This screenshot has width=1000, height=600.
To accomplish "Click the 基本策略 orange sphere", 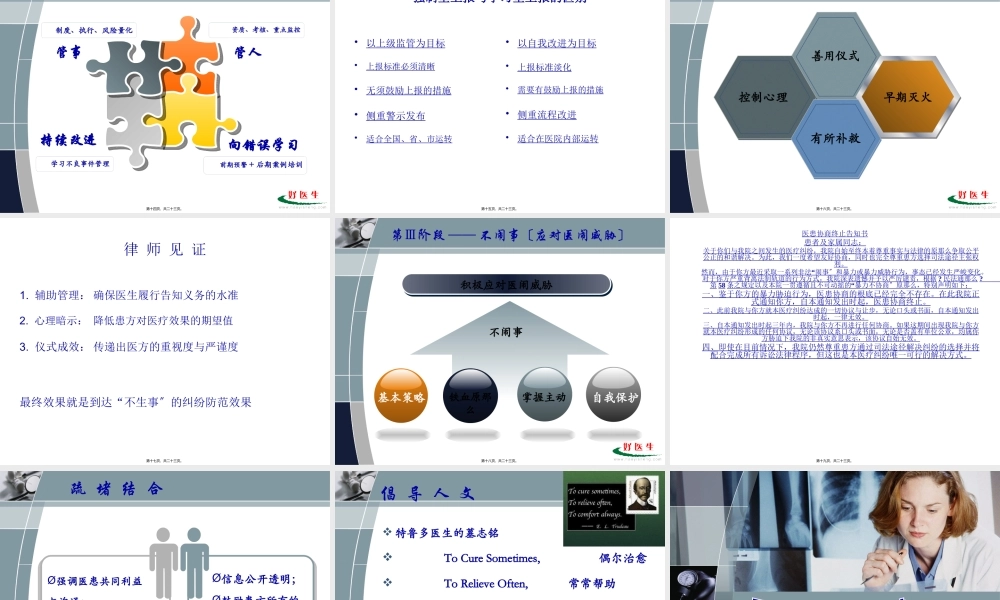I will pos(400,395).
